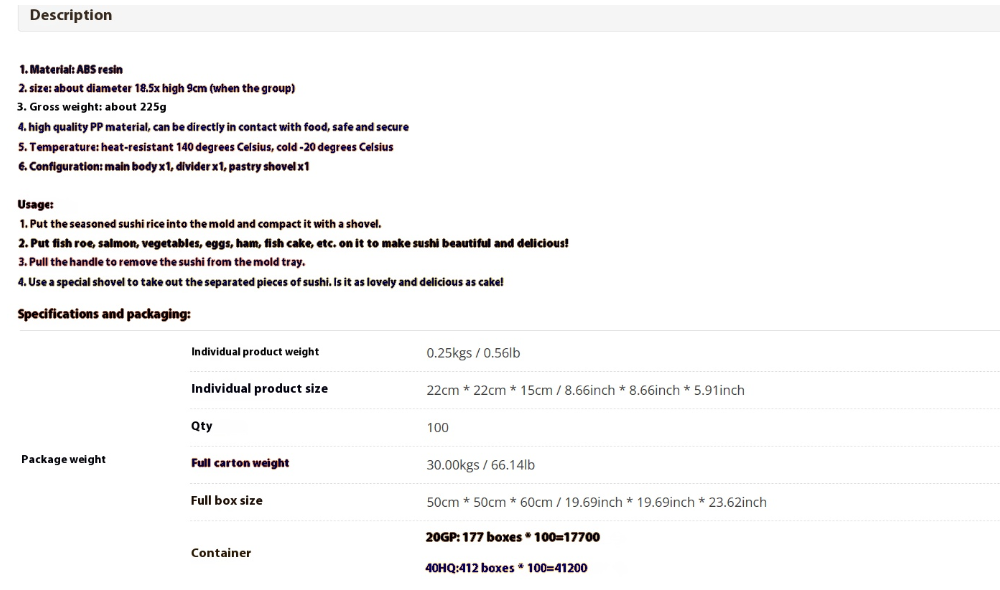Select the fish roe, salmon usage step
Viewport: 1000px width, 590px height.
(293, 244)
